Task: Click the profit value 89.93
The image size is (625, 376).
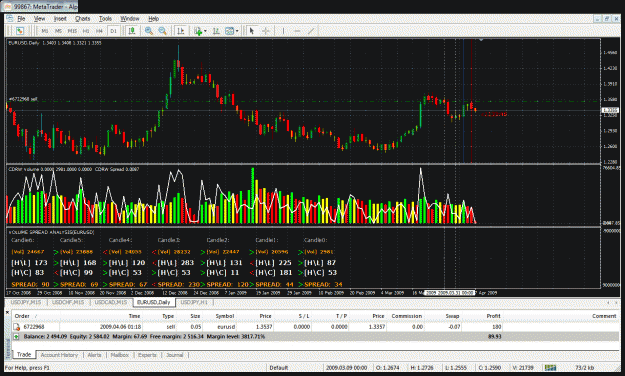Action: (x=495, y=337)
